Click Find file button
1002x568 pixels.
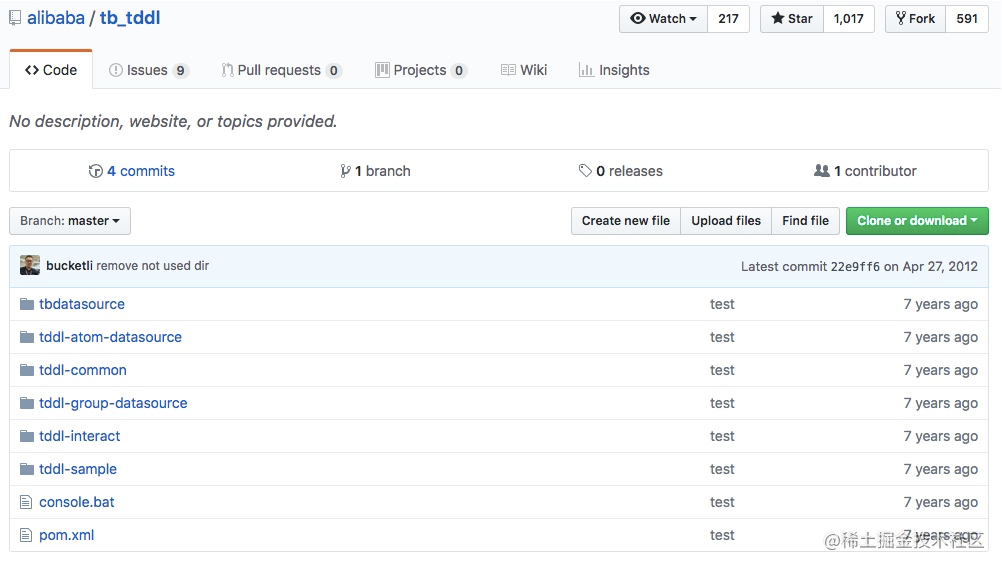[805, 220]
